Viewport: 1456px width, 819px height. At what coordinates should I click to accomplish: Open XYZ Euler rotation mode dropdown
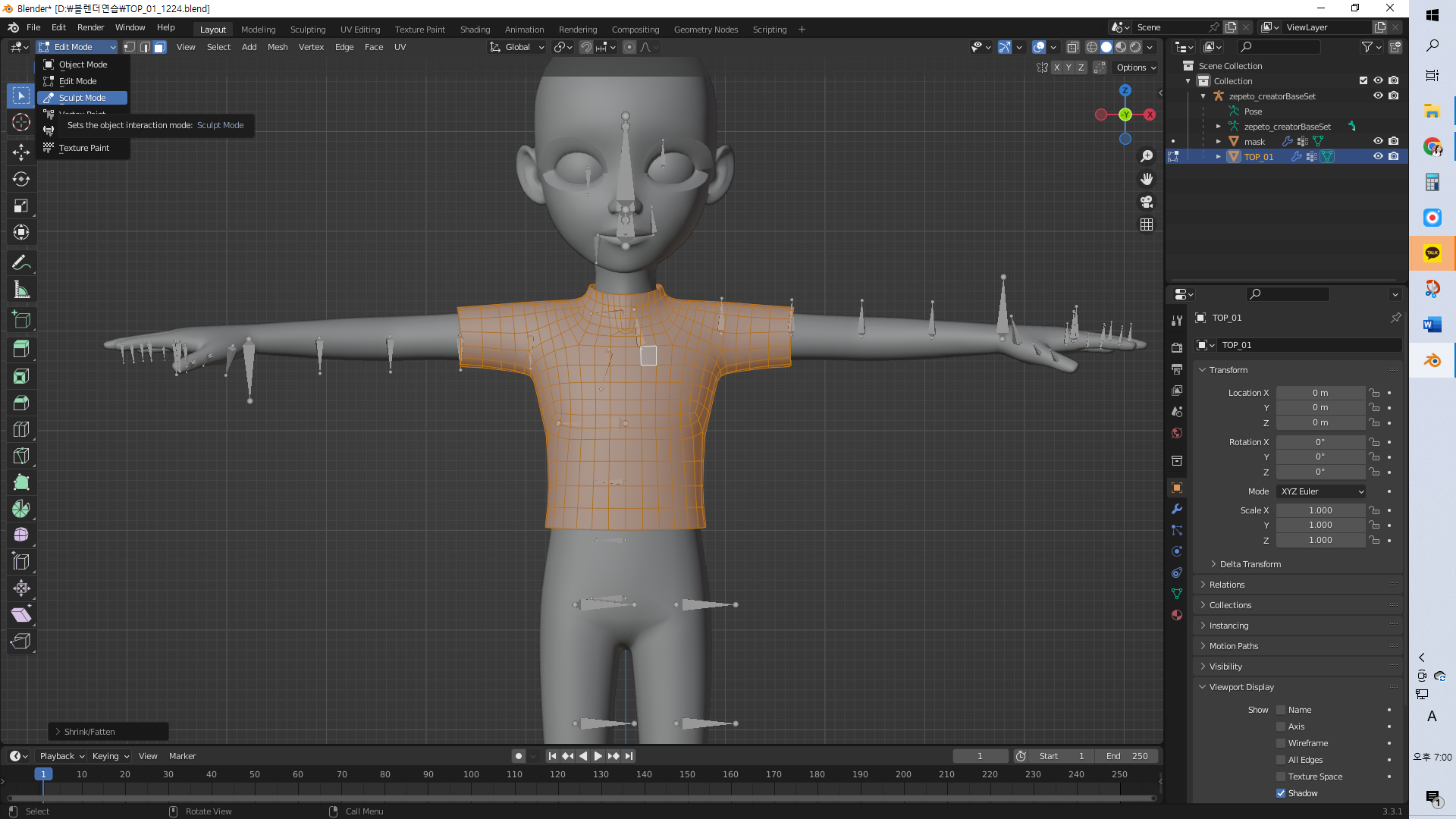(x=1321, y=491)
